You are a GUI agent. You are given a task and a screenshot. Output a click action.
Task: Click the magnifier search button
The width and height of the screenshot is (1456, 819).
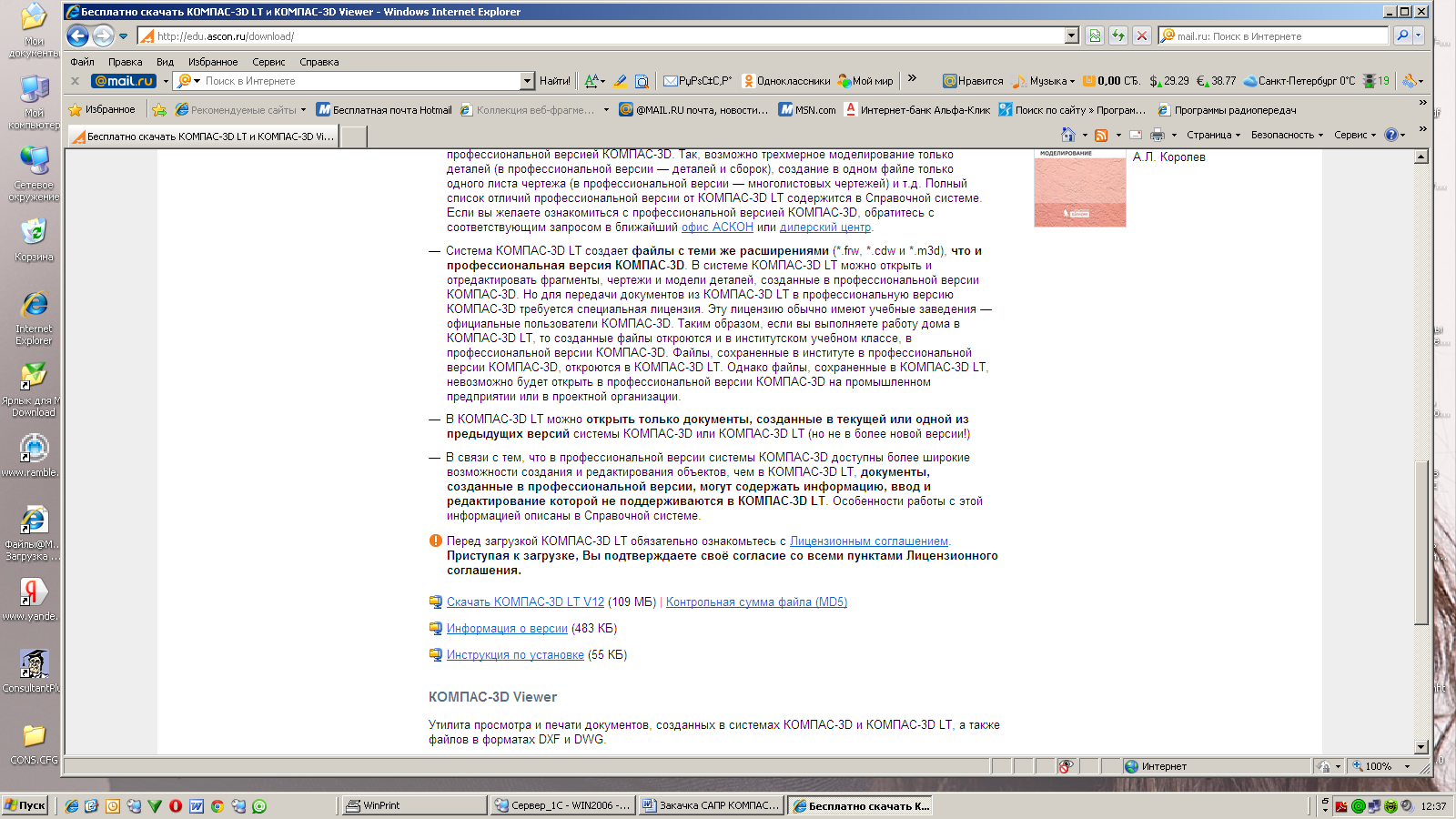[x=1402, y=35]
